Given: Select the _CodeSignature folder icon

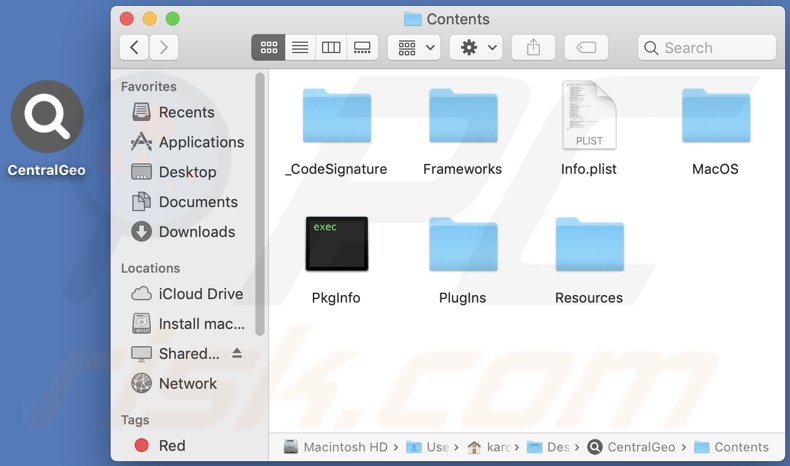Looking at the screenshot, I should [337, 116].
